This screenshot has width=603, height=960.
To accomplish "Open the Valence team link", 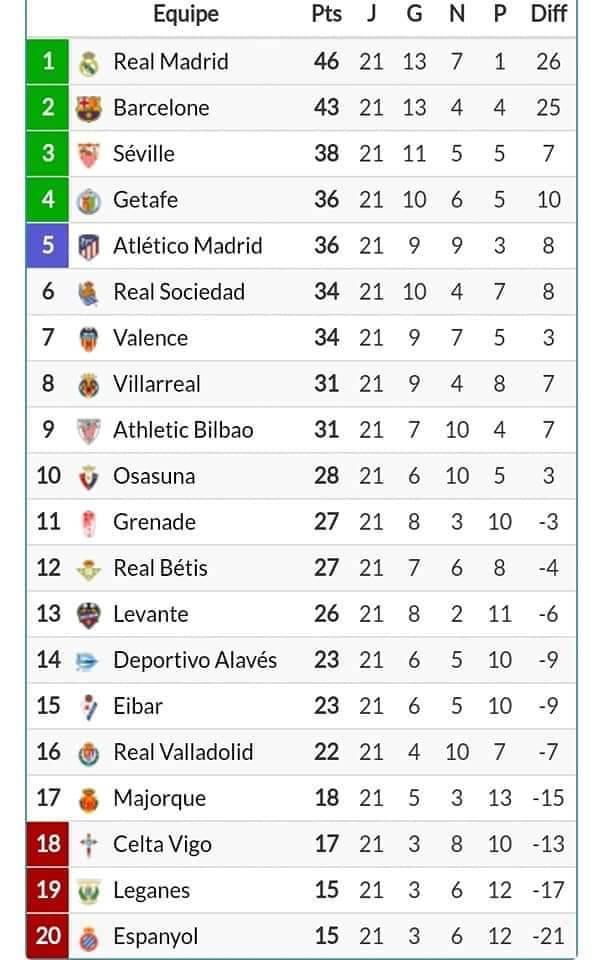I will click(151, 338).
